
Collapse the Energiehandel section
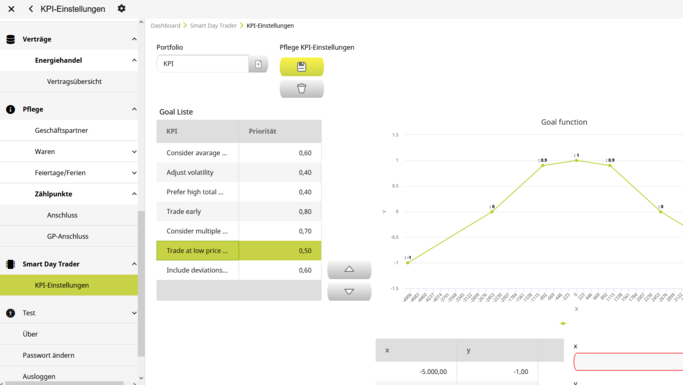tap(134, 60)
